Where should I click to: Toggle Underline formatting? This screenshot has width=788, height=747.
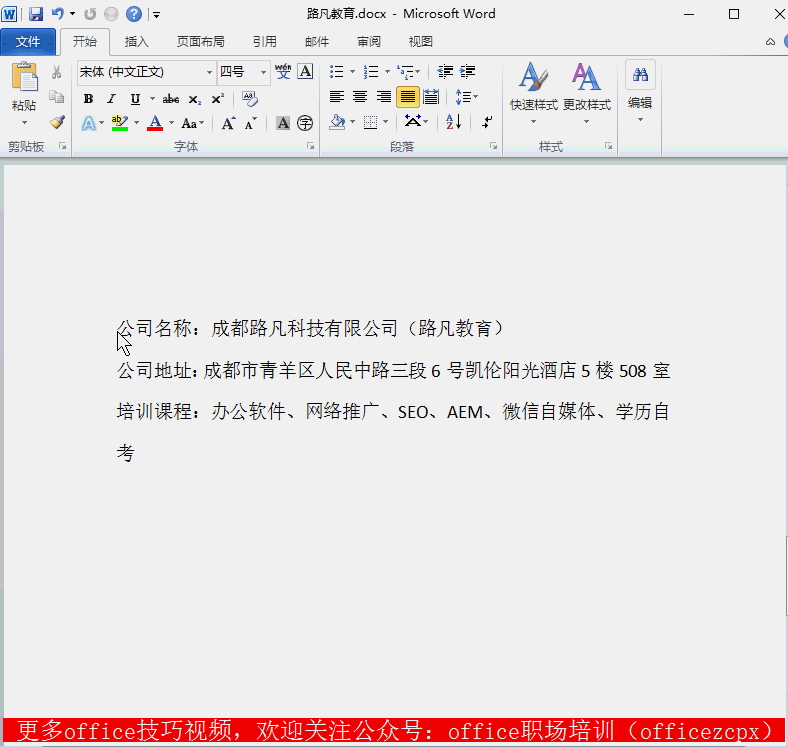coord(135,99)
